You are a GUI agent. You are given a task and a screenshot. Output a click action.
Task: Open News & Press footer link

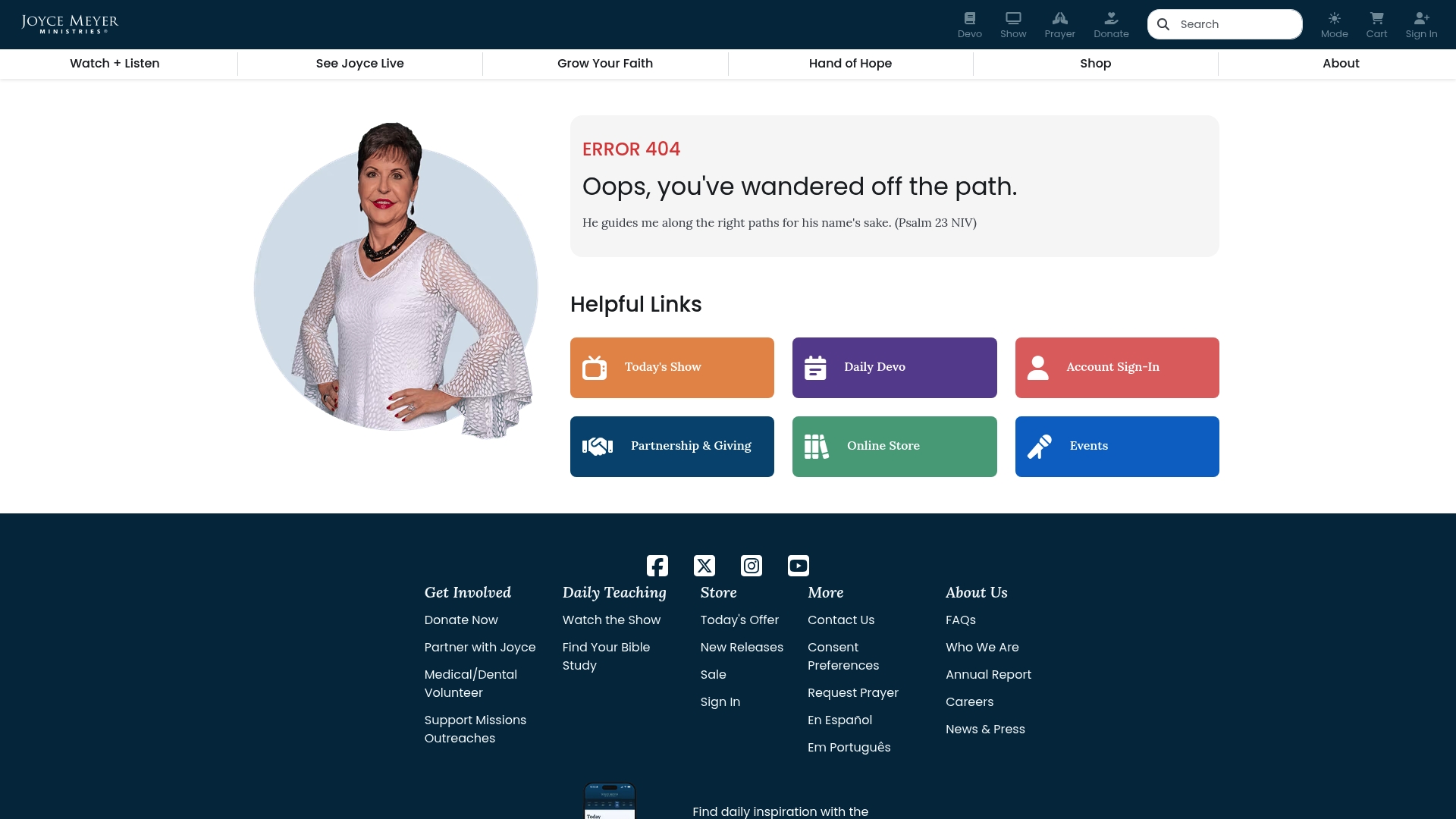tap(985, 730)
